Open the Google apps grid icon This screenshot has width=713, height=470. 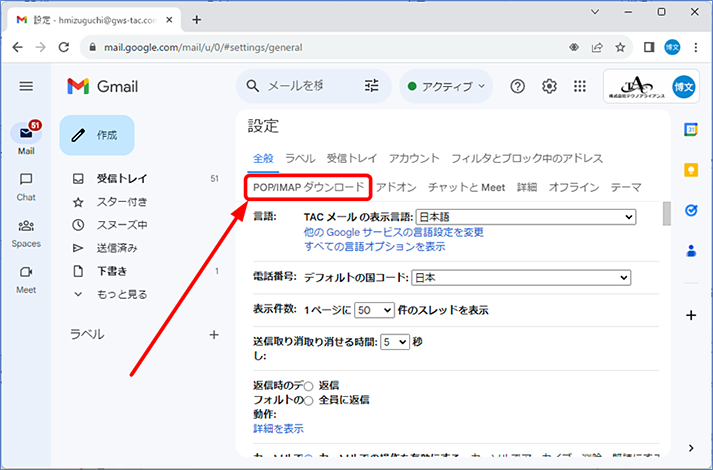click(580, 86)
